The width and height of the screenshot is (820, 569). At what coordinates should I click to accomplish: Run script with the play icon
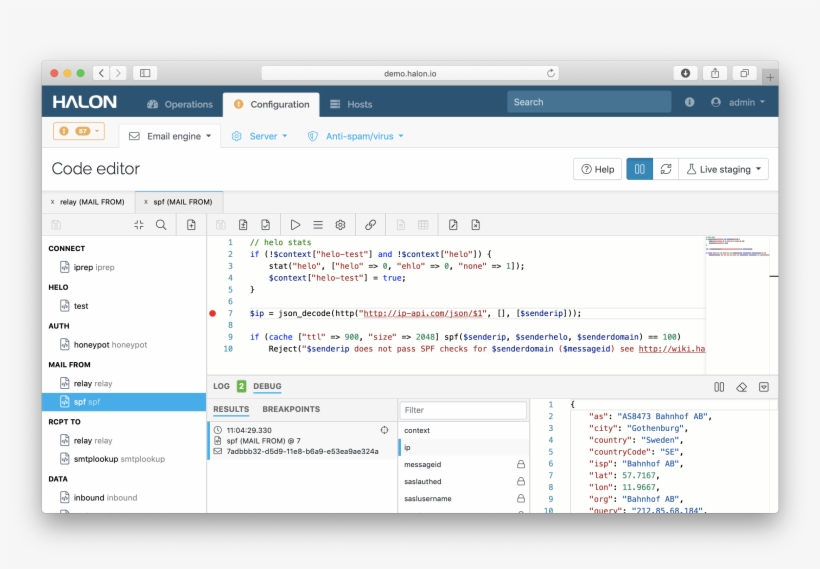[295, 225]
